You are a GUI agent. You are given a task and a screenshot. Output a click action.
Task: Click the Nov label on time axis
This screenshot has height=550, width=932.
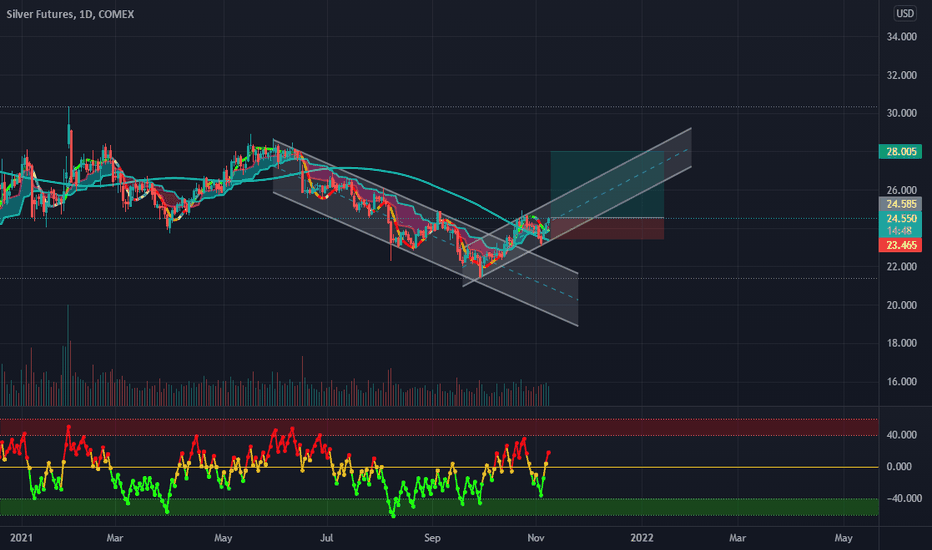pos(536,538)
